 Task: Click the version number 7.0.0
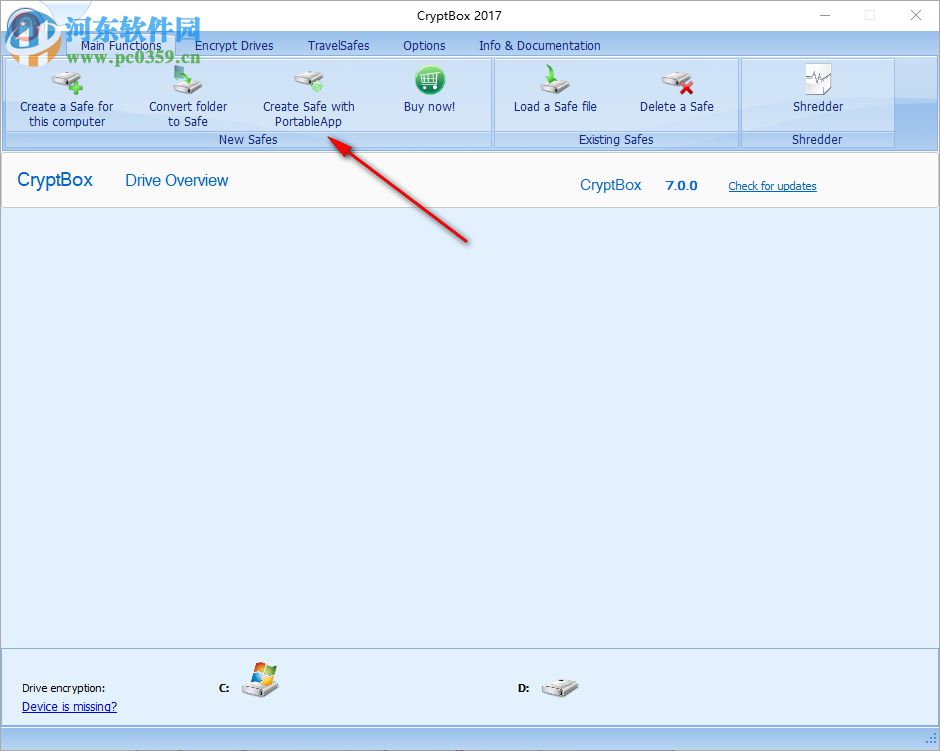coord(681,186)
